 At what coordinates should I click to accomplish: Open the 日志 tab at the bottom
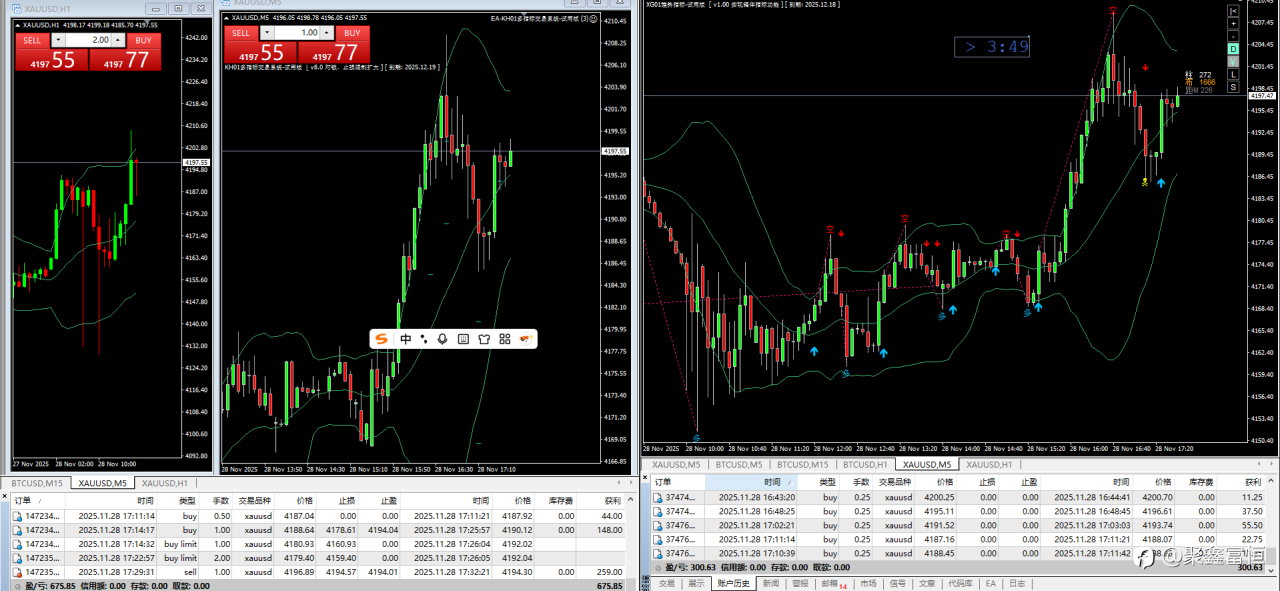[x=1016, y=583]
